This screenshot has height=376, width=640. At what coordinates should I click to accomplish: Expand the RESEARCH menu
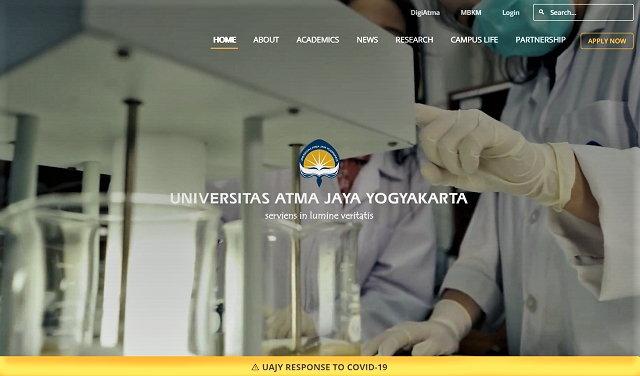tap(414, 40)
